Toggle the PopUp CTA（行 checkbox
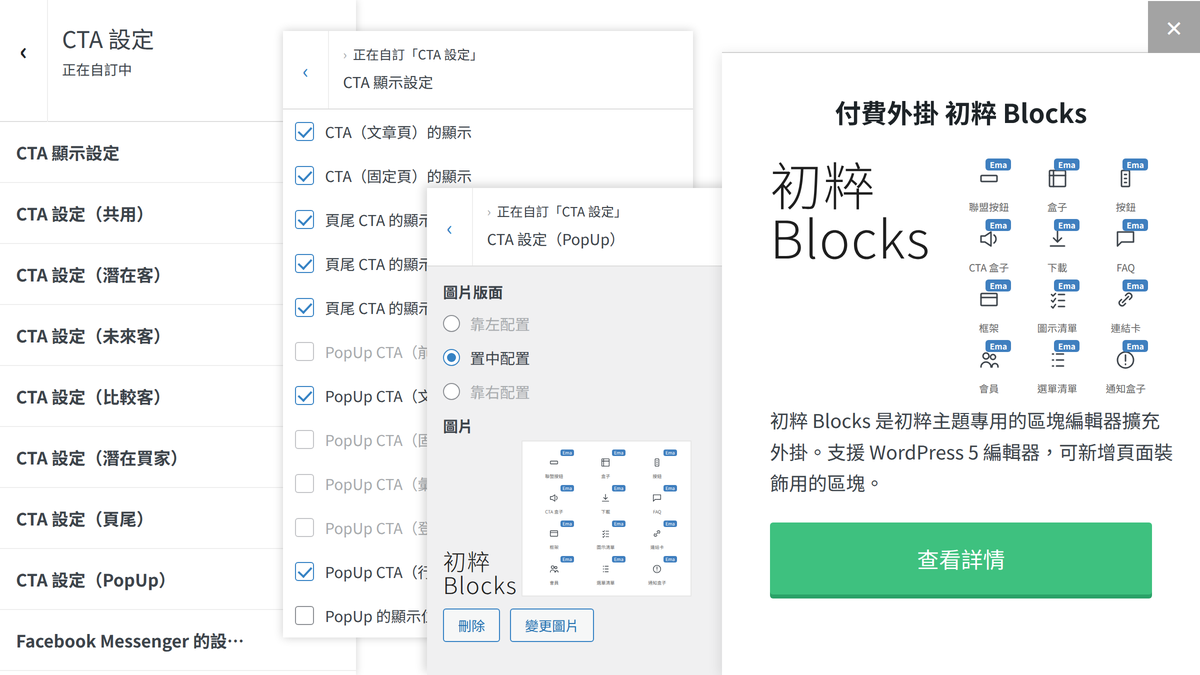 click(305, 572)
